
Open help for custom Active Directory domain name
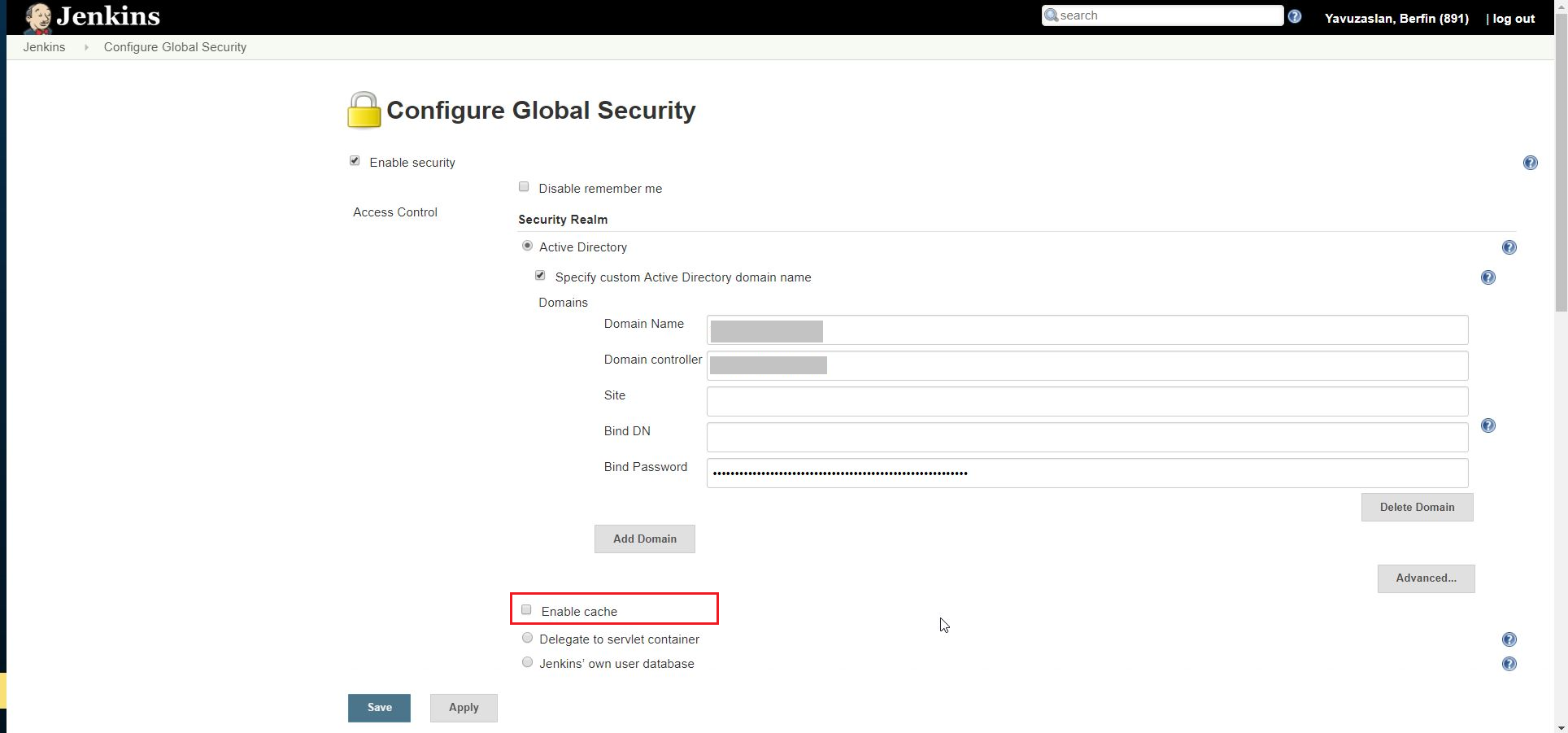coord(1487,277)
